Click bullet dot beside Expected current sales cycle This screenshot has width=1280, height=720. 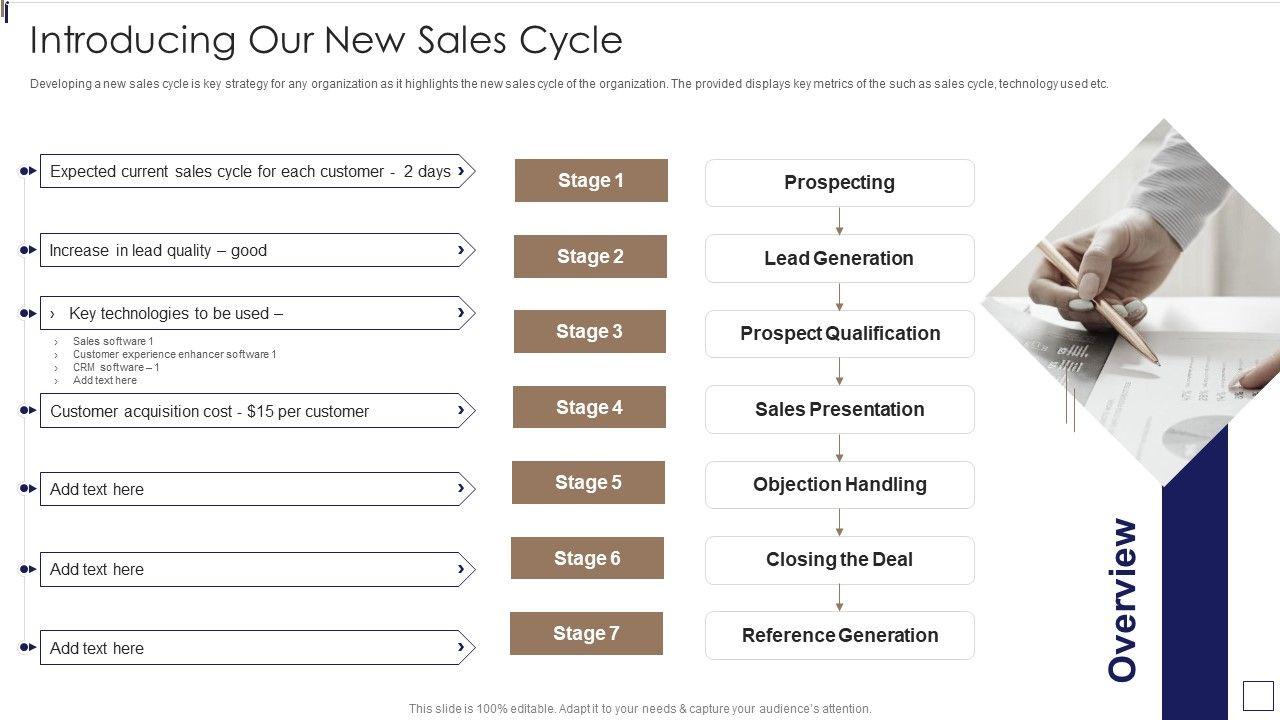coord(24,171)
